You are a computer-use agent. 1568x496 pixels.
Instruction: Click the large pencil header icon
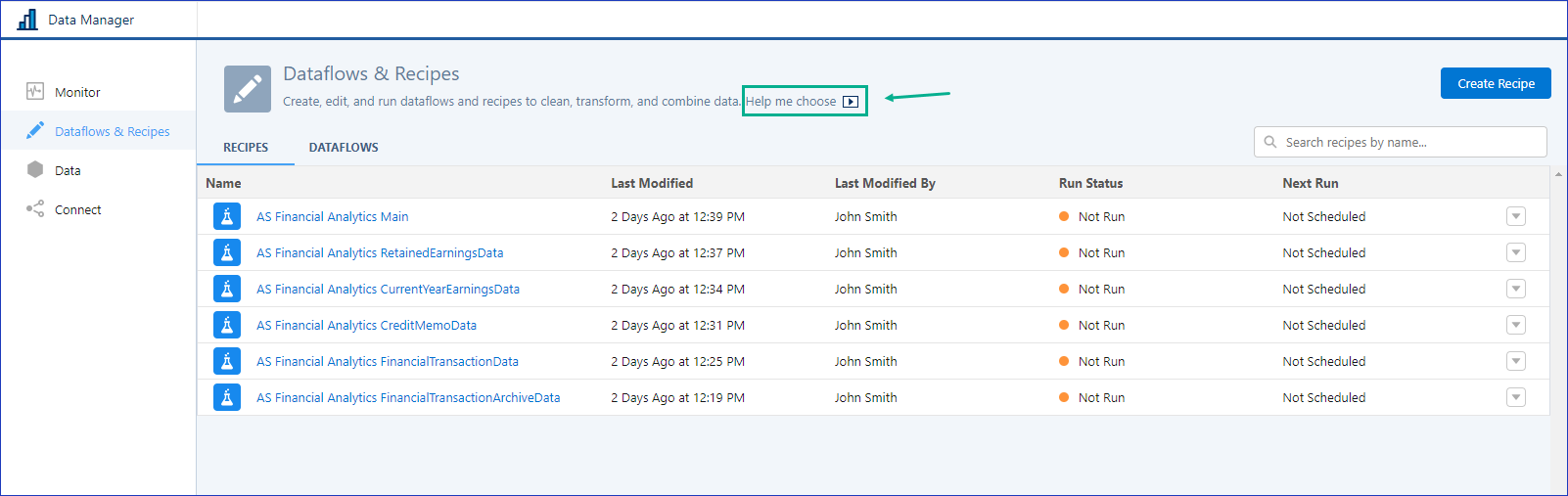point(248,89)
